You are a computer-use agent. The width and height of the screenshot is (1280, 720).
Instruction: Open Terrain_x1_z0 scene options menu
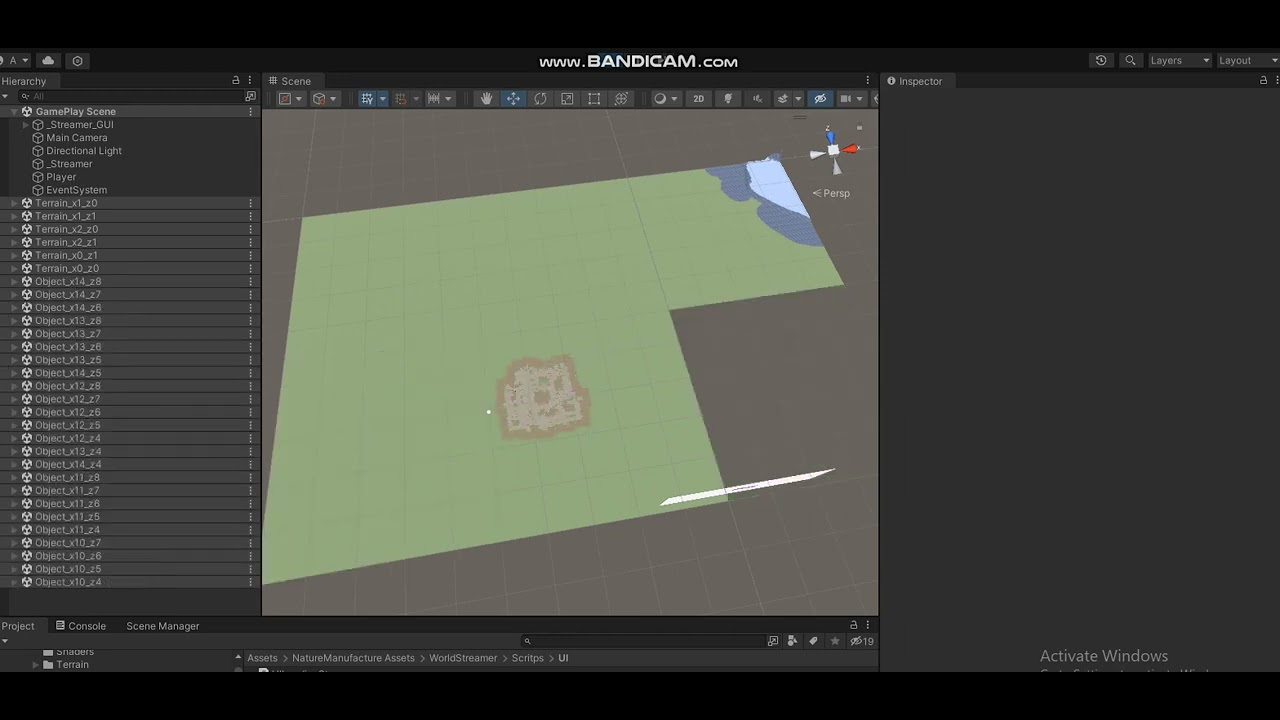pyautogui.click(x=250, y=203)
